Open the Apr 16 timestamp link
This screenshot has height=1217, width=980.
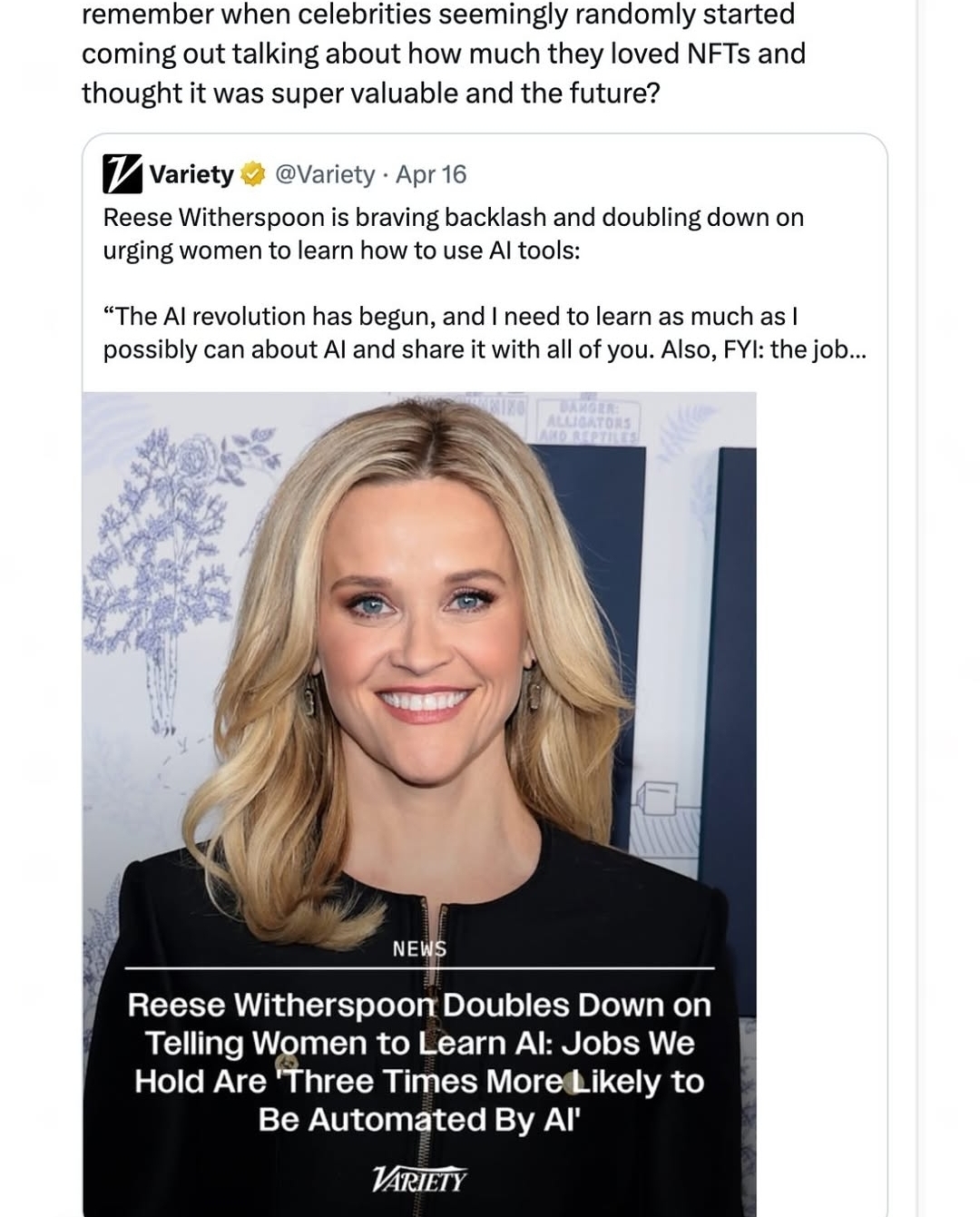tap(431, 174)
